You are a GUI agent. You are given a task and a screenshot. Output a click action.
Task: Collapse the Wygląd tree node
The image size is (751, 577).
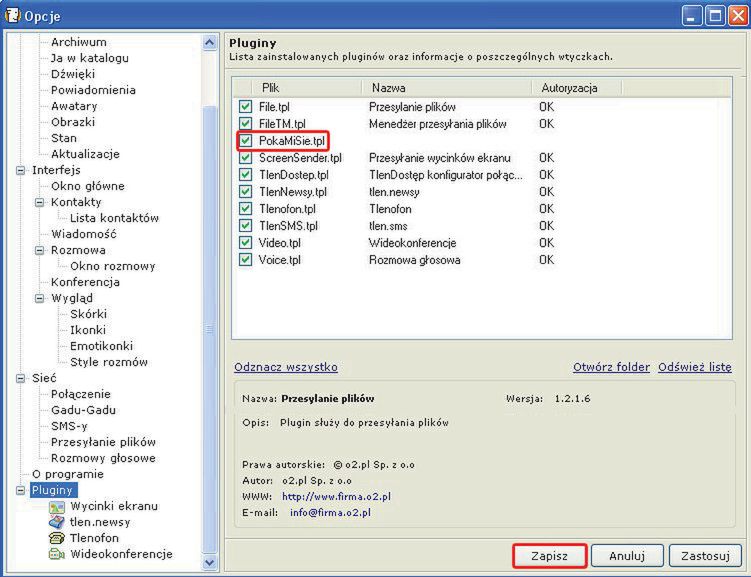39,298
